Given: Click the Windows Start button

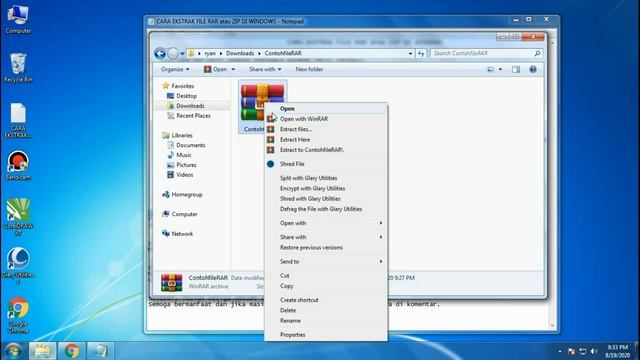Looking at the screenshot, I should pyautogui.click(x=13, y=351).
